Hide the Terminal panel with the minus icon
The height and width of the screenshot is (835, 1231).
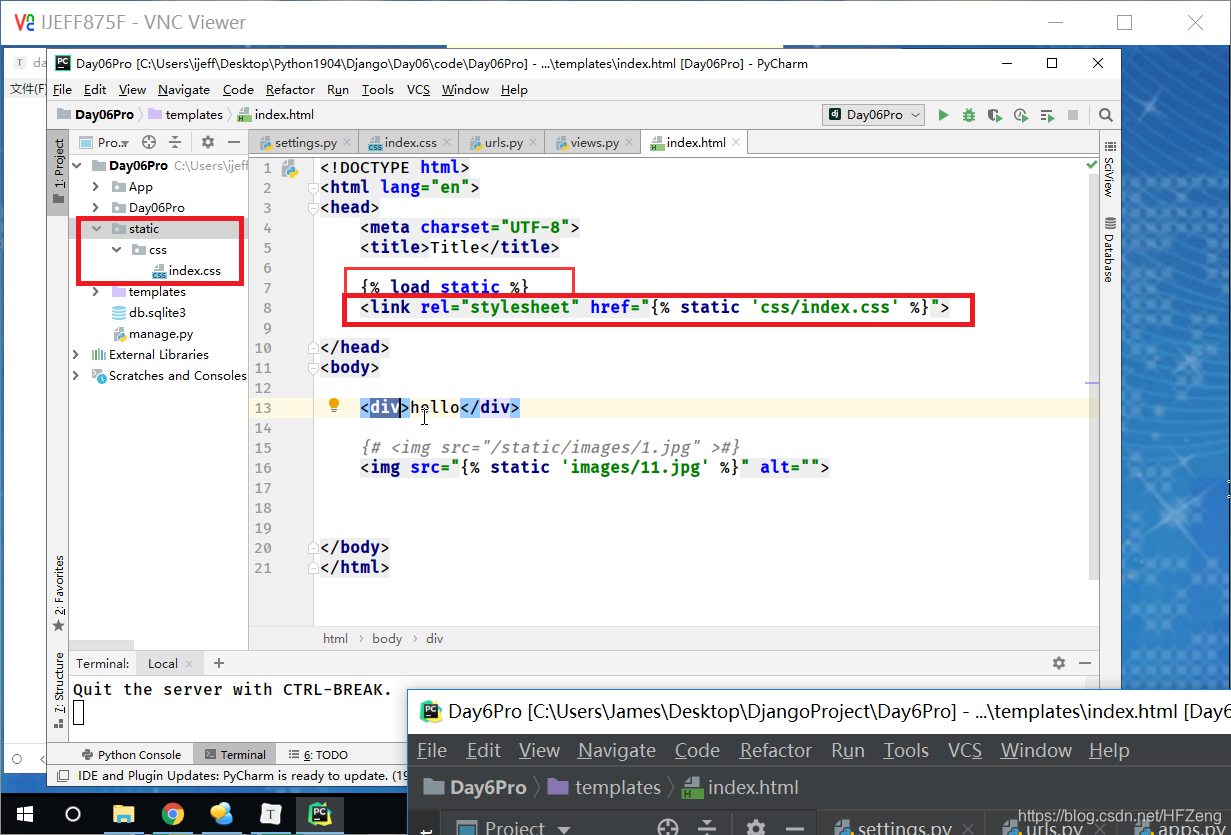click(1085, 663)
